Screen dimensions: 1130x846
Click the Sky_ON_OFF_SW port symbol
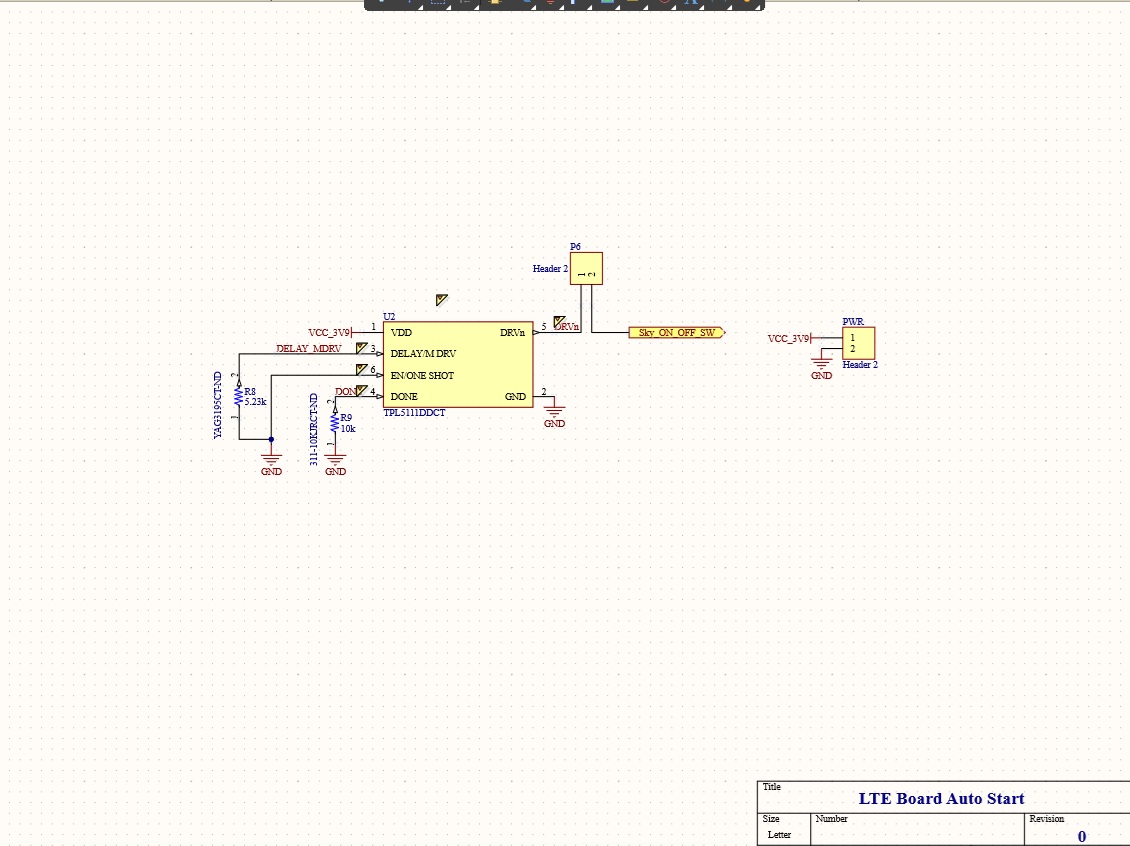(x=676, y=332)
